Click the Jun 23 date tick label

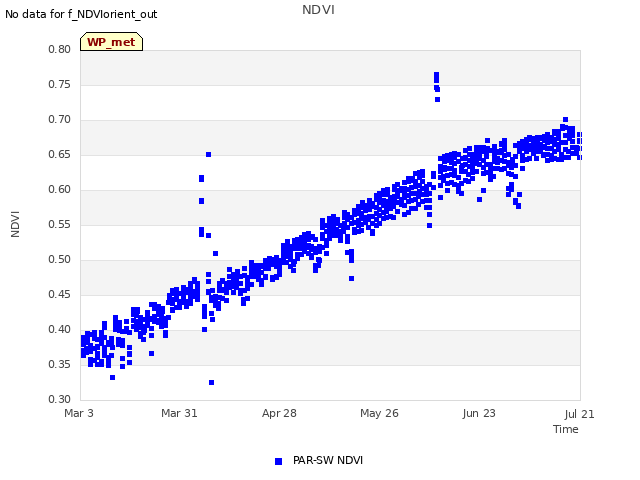[x=479, y=413]
